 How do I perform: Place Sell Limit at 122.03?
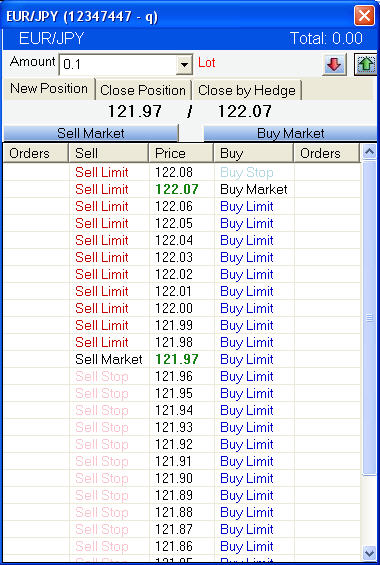[102, 257]
